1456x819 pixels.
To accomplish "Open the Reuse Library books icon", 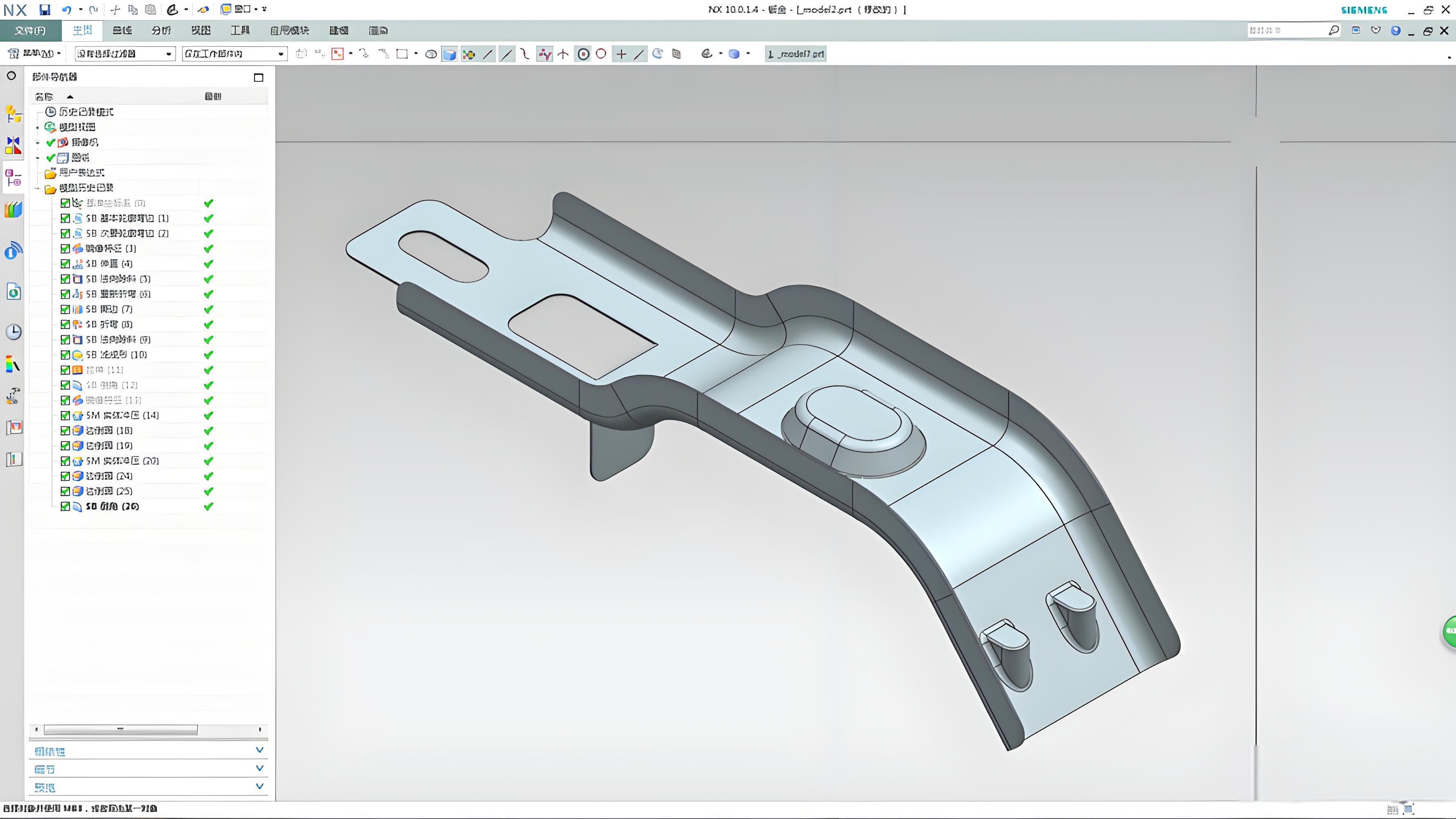I will point(13,210).
